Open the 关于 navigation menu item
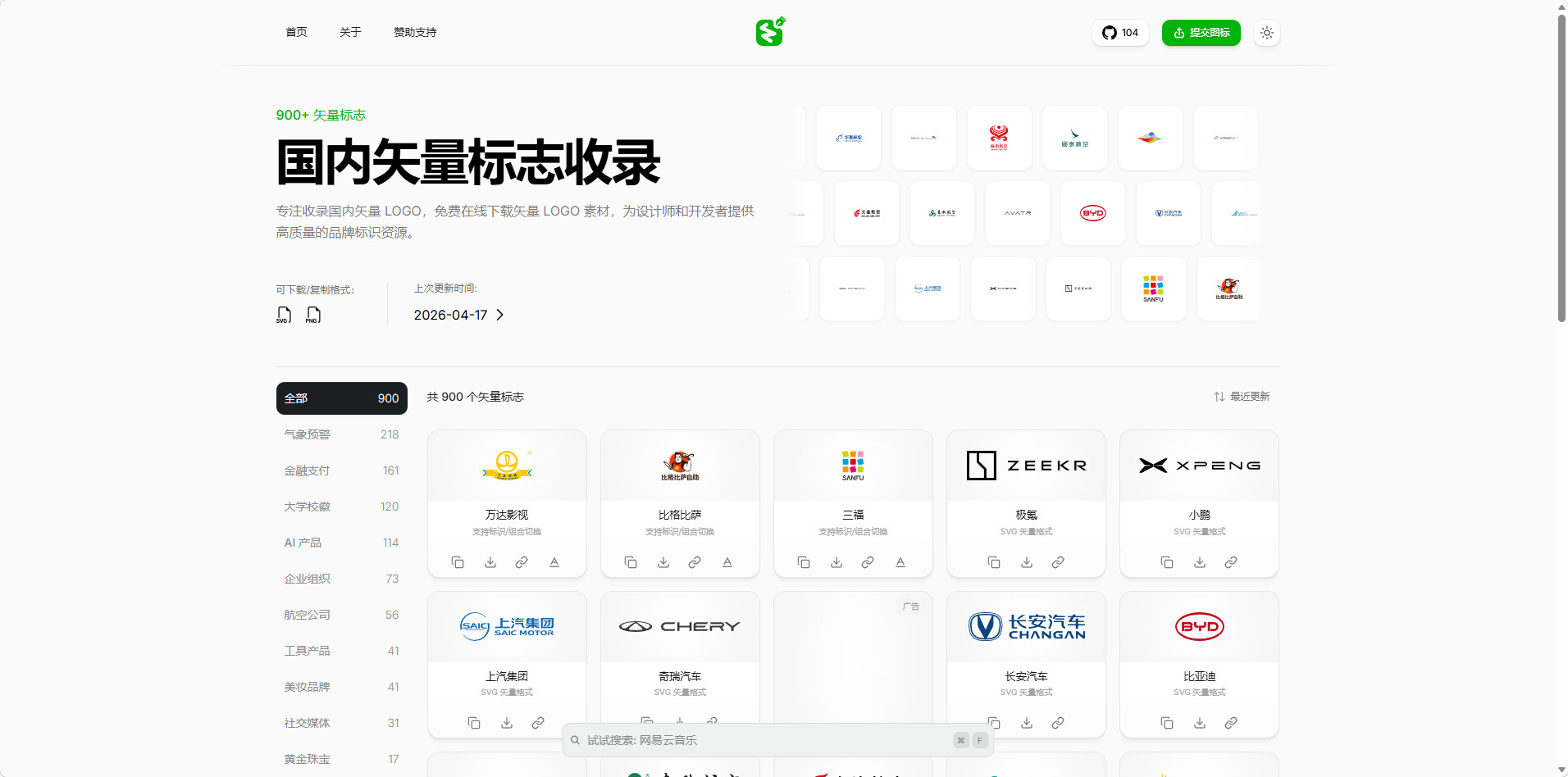This screenshot has width=1568, height=777. [x=350, y=32]
